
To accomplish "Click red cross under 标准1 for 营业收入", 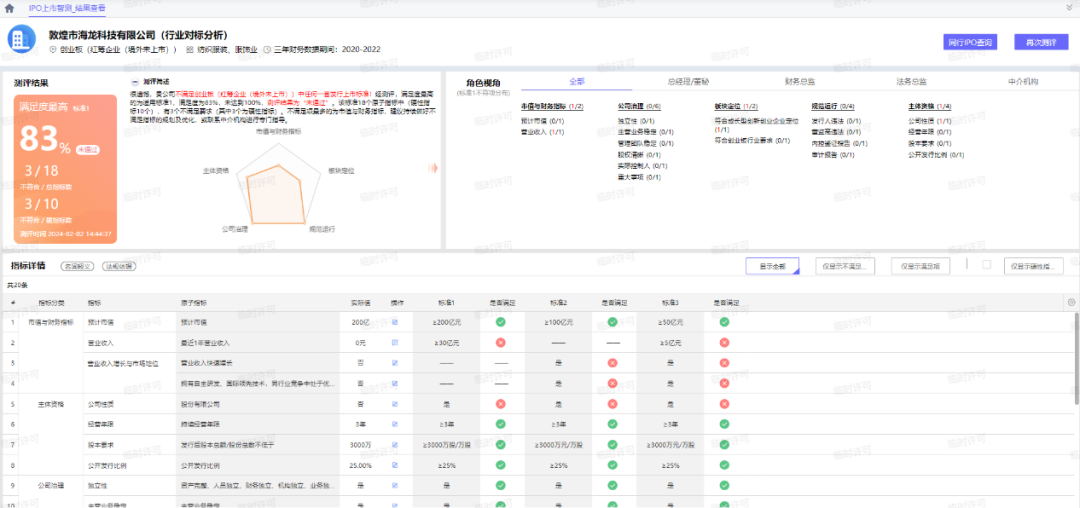I will (501, 342).
